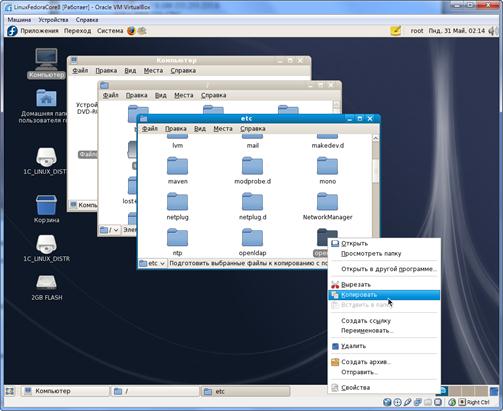Activate the / window taskbar button
Screen dimensions: 503x411
coord(155,391)
